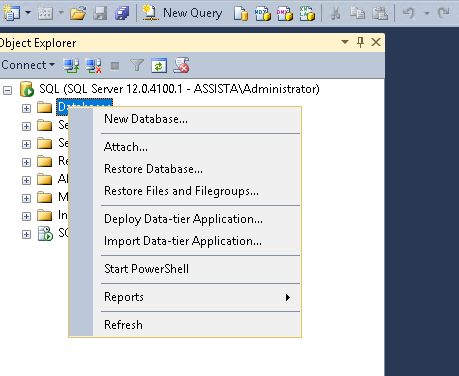Click the Redo arrow icon
This screenshot has width=459, height=376.
point(443,13)
